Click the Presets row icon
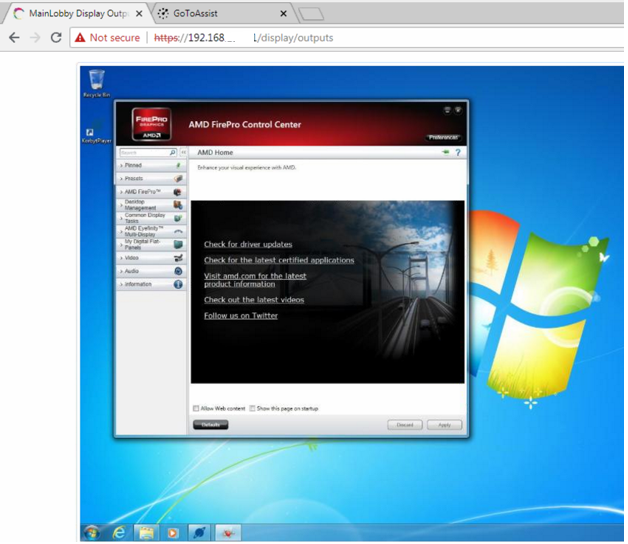Viewport: 628px width, 544px height. pyautogui.click(x=178, y=178)
